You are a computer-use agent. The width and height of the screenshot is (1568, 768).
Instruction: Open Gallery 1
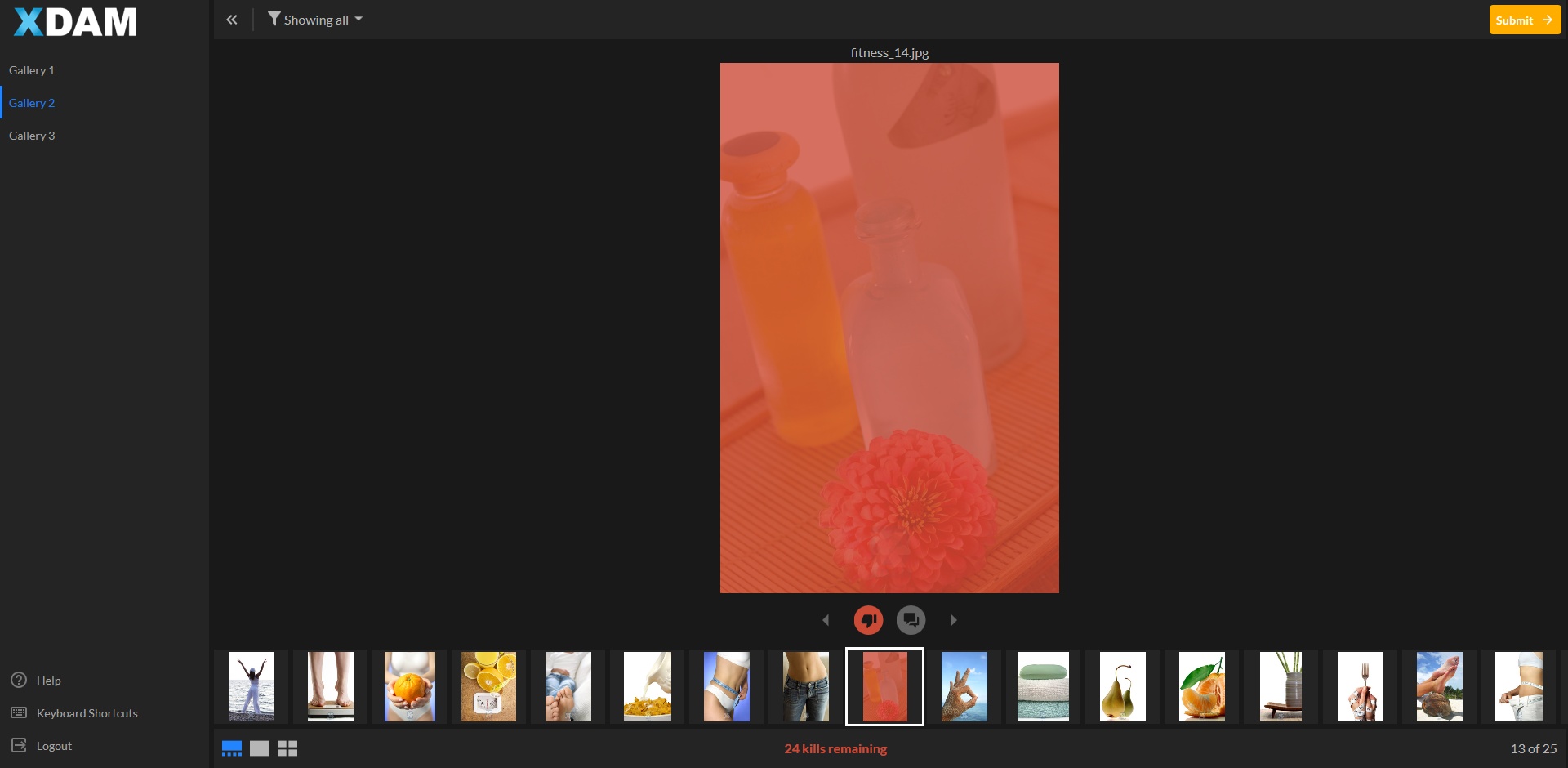tap(32, 70)
